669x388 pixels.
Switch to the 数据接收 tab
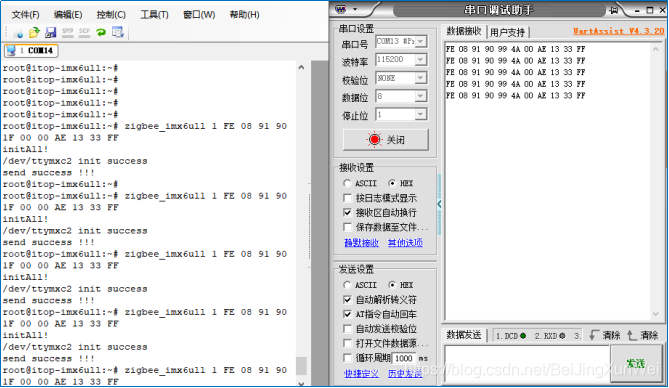pos(464,31)
